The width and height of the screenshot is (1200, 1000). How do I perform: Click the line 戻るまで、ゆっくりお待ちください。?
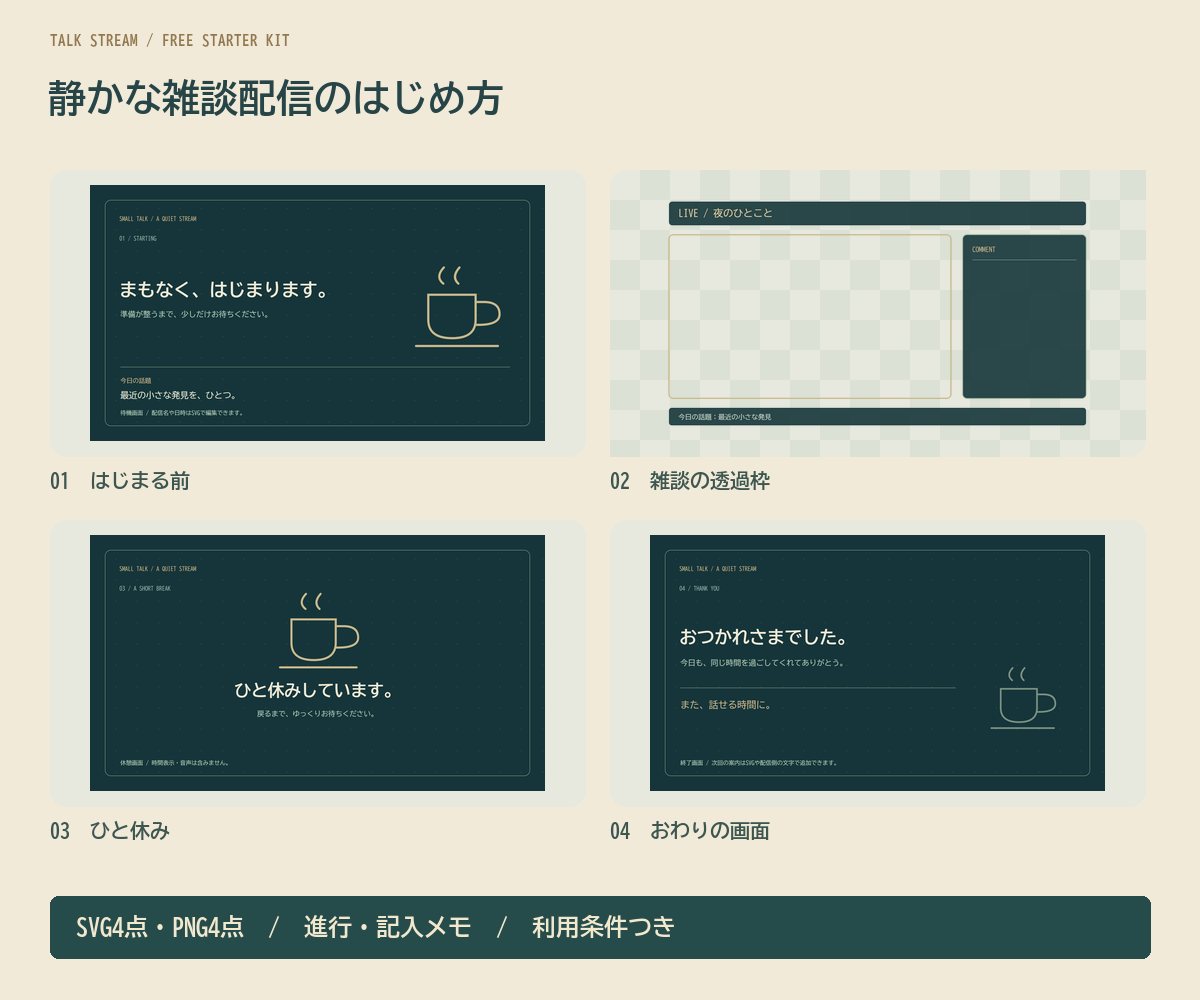click(x=316, y=714)
